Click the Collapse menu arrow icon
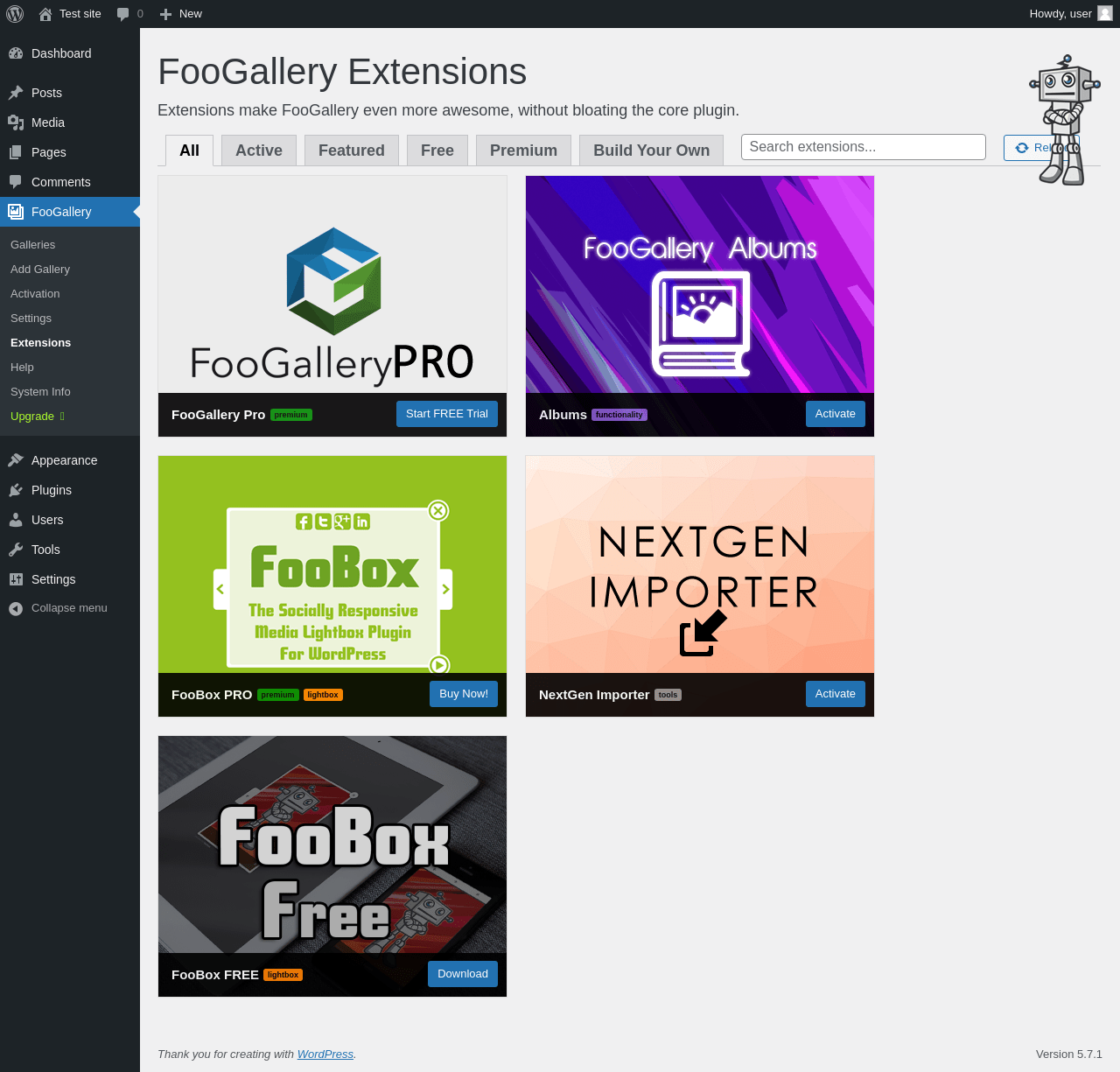This screenshot has width=1120, height=1072. 16,608
